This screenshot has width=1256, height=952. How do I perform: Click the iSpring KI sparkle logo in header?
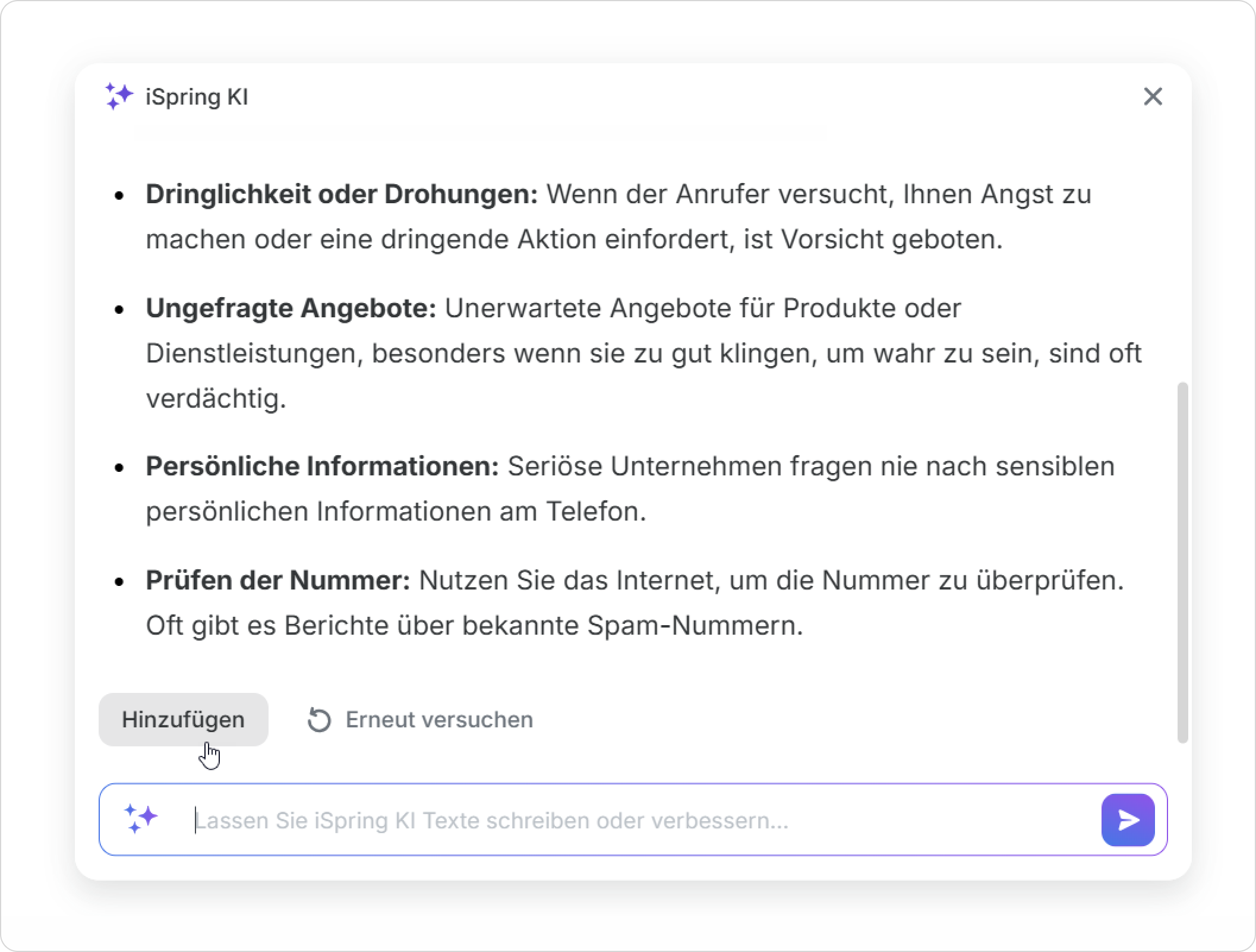[x=118, y=96]
